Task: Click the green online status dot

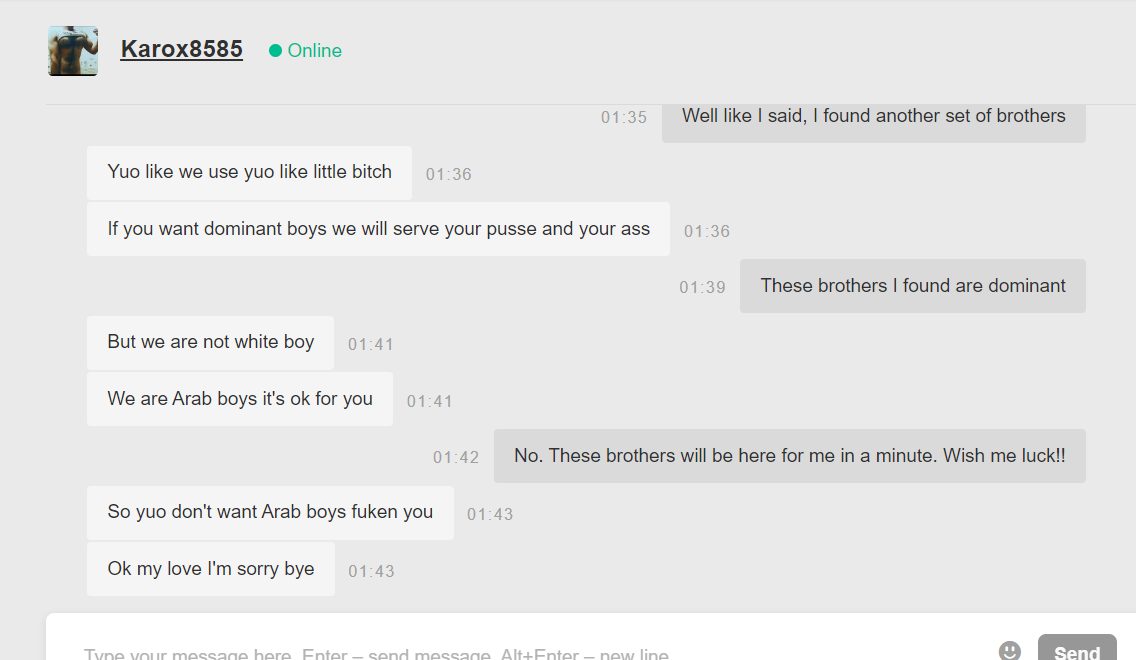Action: point(275,51)
